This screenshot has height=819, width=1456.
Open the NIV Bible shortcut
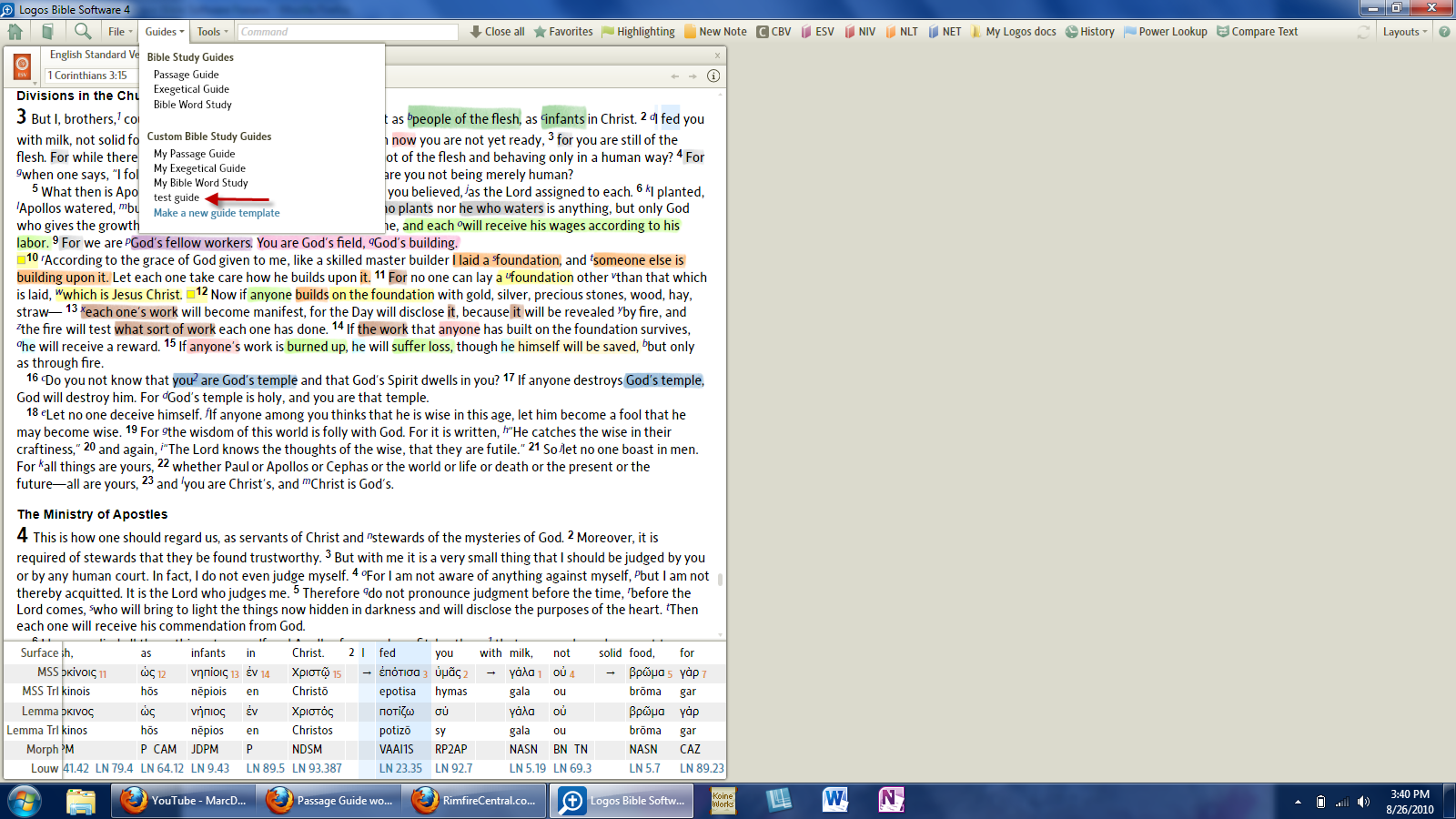pos(860,32)
